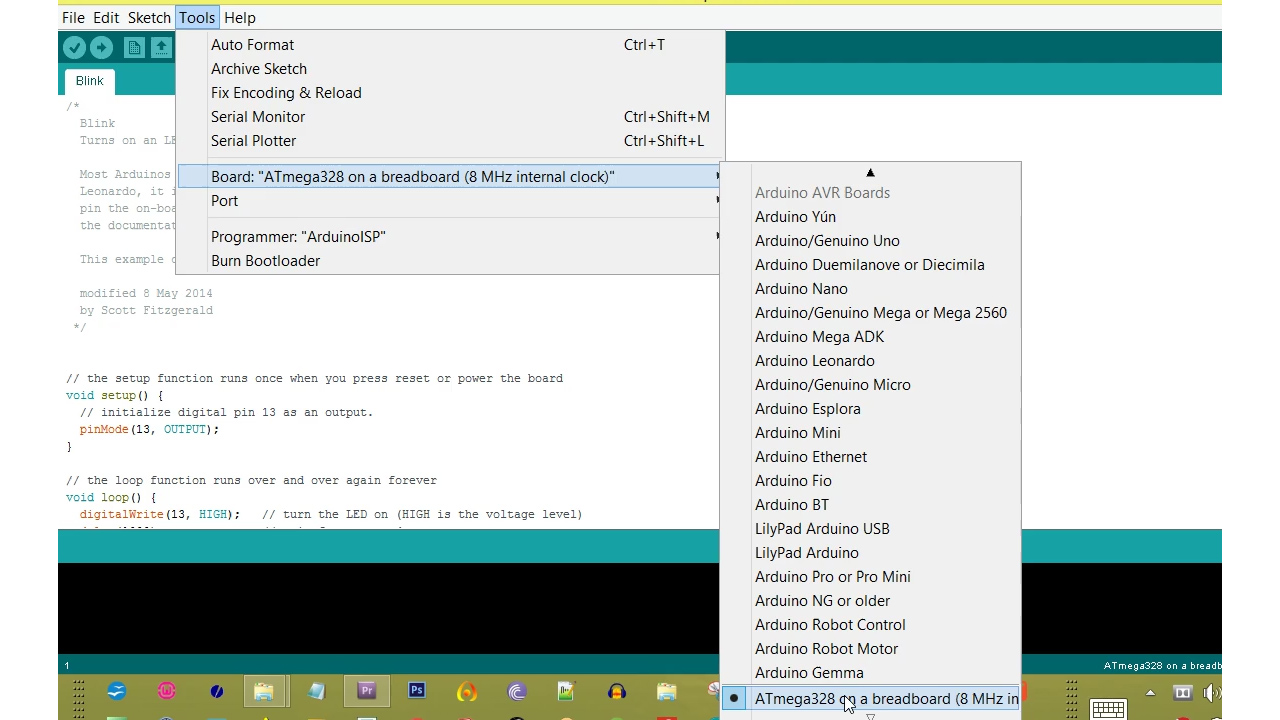Select Arduino NG or older
The height and width of the screenshot is (720, 1280).
click(x=870, y=601)
